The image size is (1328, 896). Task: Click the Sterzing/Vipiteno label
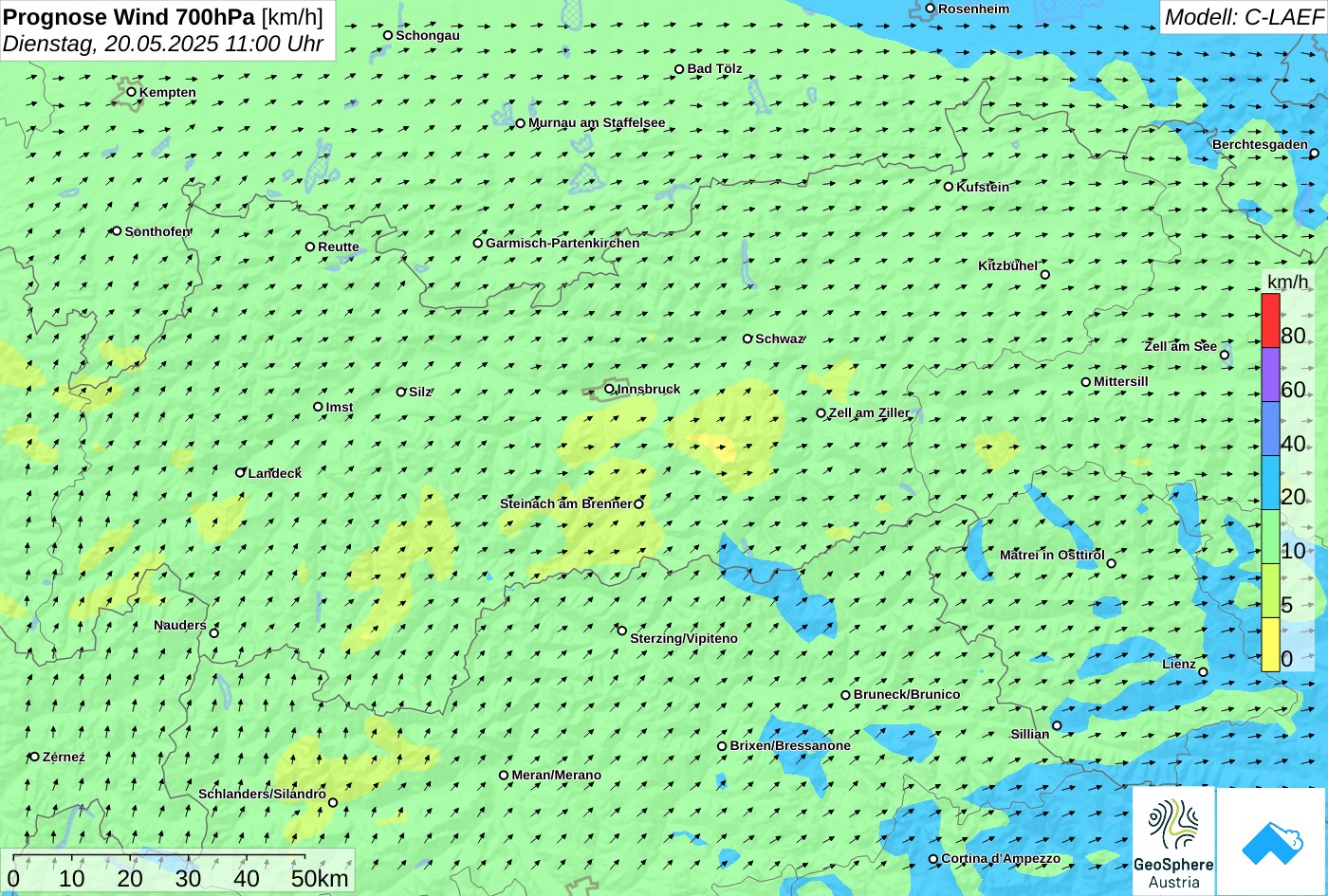(684, 638)
